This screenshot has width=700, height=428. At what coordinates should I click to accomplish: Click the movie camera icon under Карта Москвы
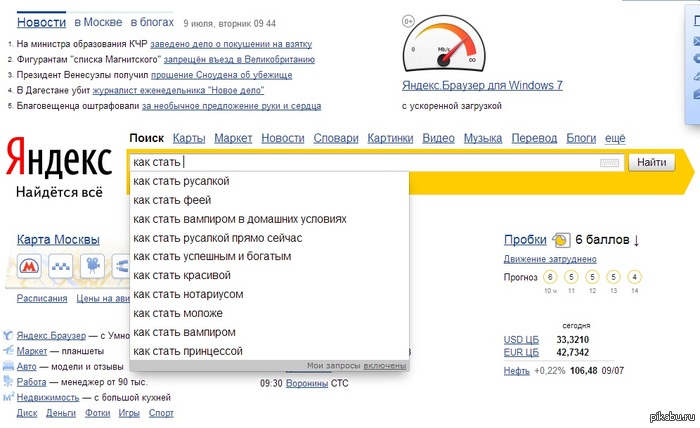click(92, 266)
